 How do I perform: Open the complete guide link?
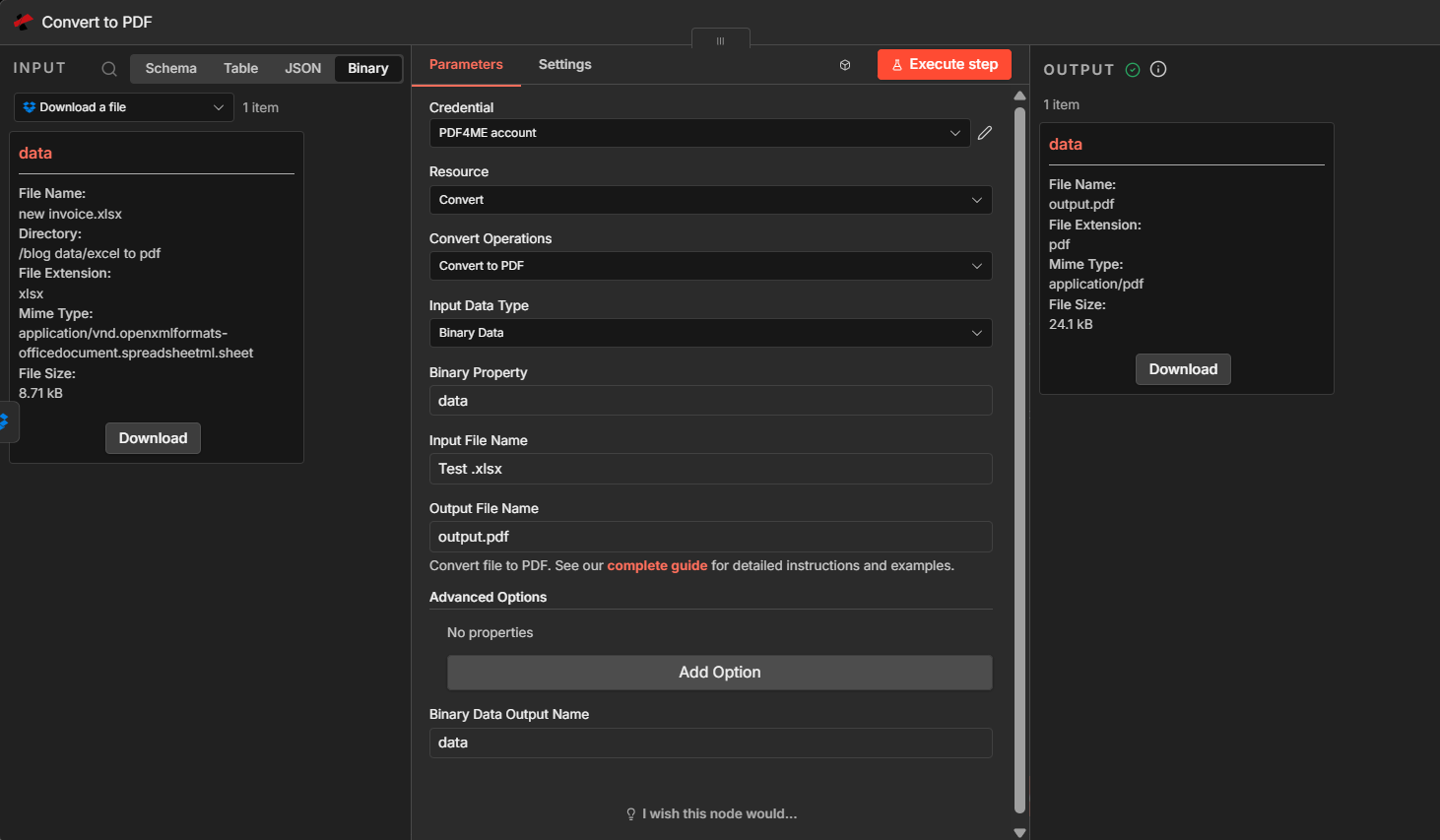[x=657, y=565]
